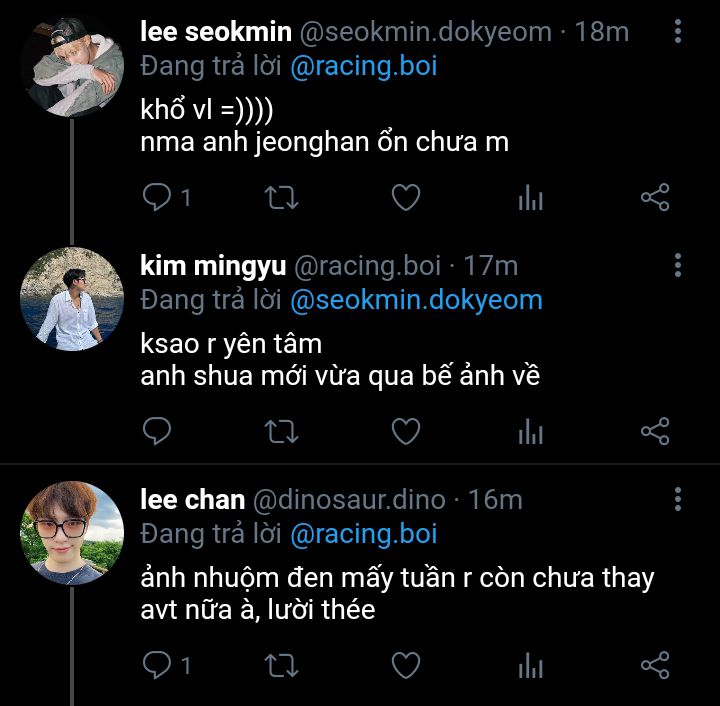720x706 pixels.
Task: Open lee seokmin's profile picture
Action: (72, 67)
